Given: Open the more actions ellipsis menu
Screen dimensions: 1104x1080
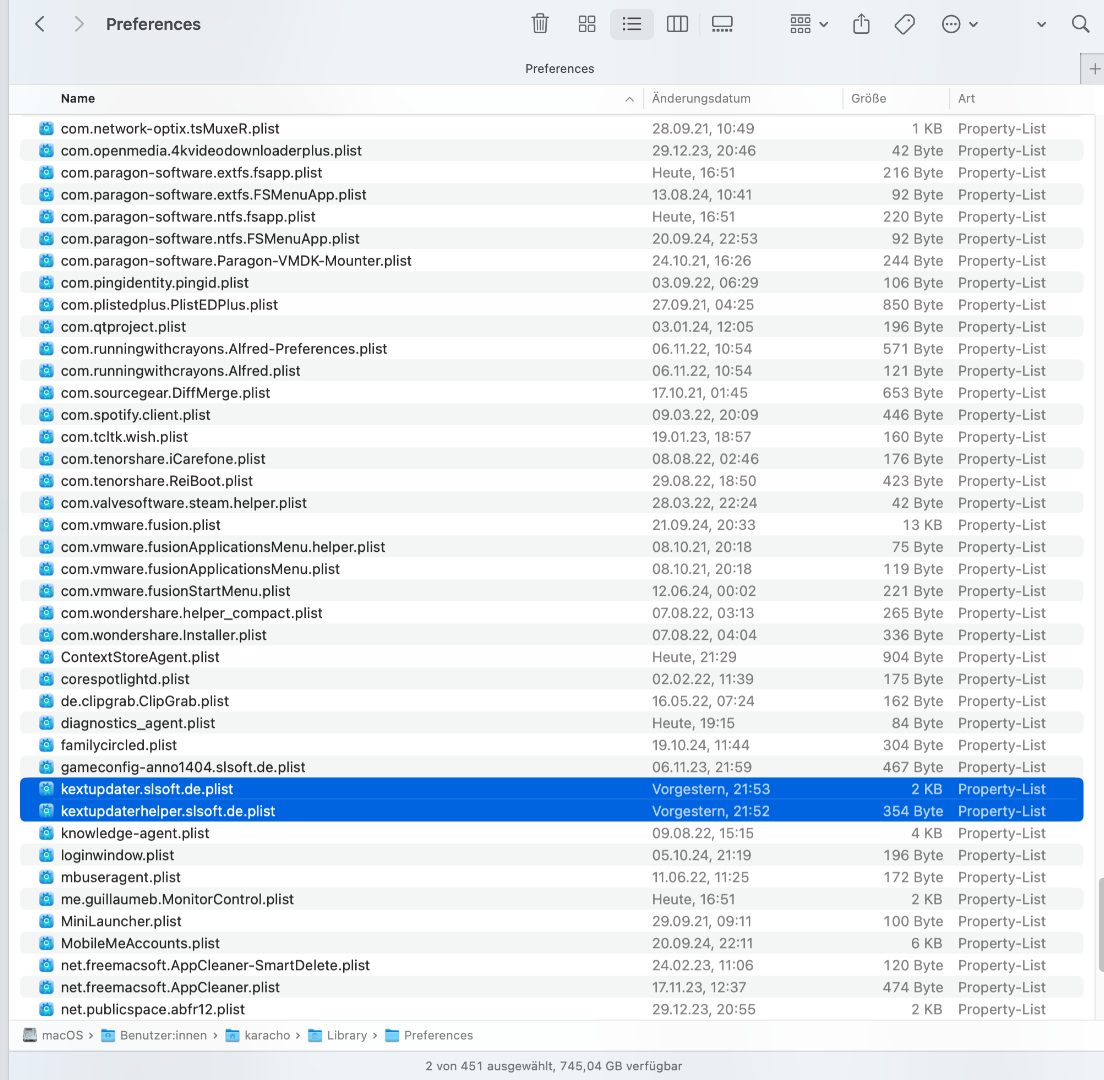Looking at the screenshot, I should click(959, 24).
